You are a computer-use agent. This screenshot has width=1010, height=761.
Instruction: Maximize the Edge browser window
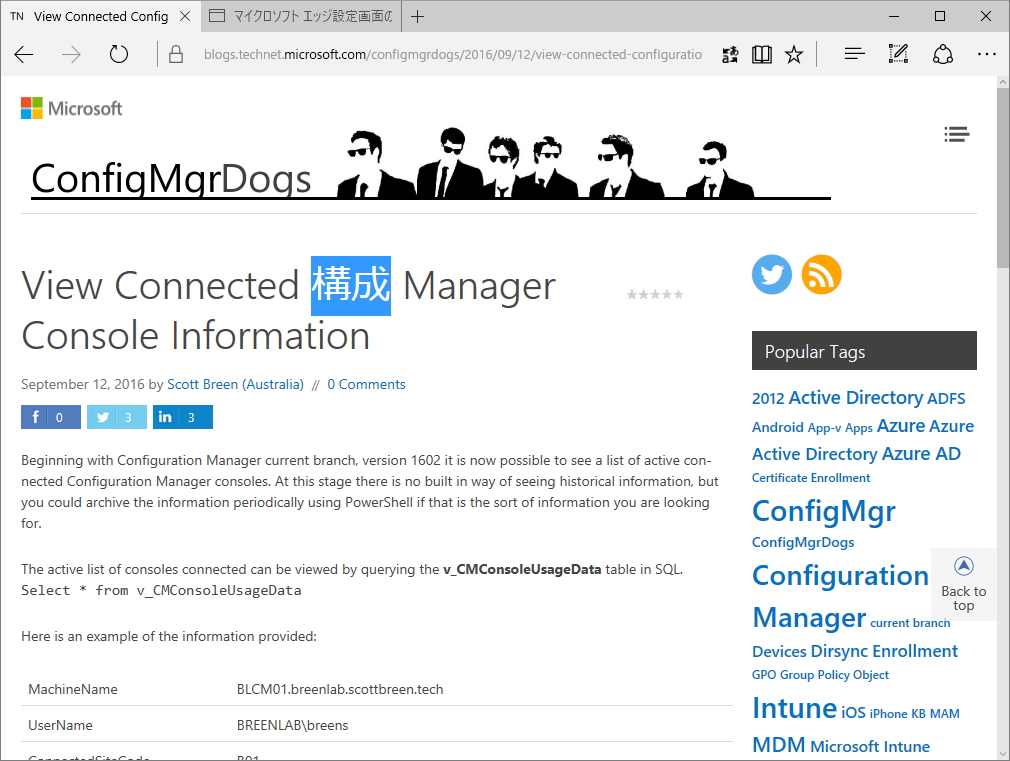940,16
